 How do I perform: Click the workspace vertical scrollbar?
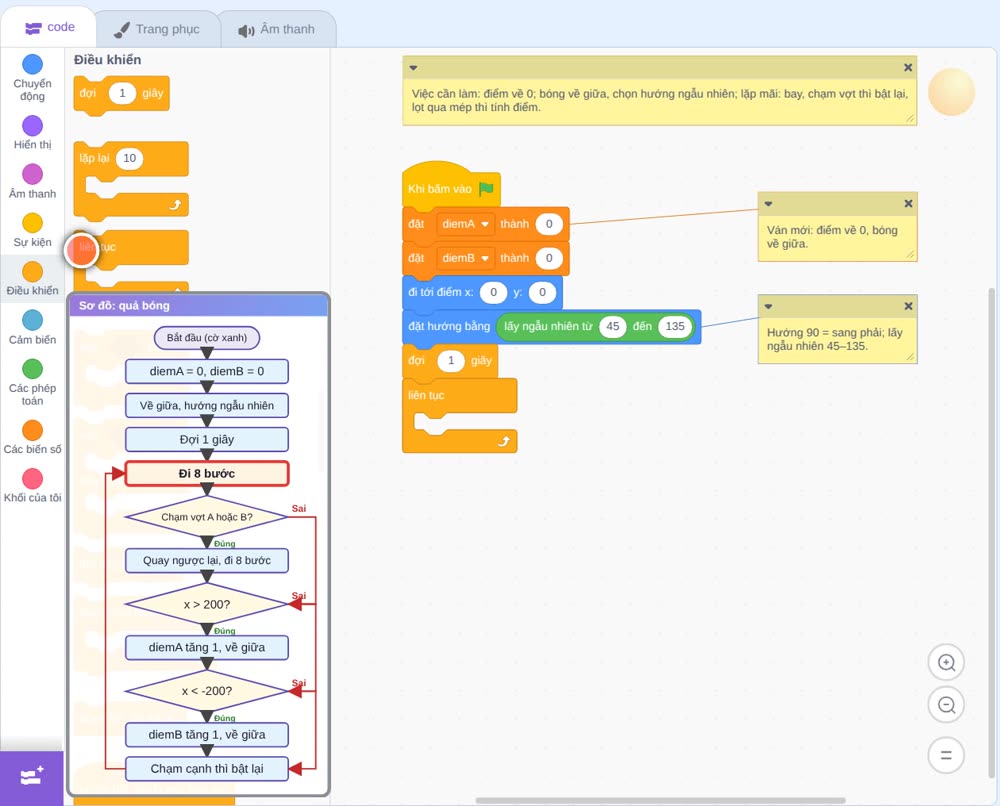[x=993, y=532]
